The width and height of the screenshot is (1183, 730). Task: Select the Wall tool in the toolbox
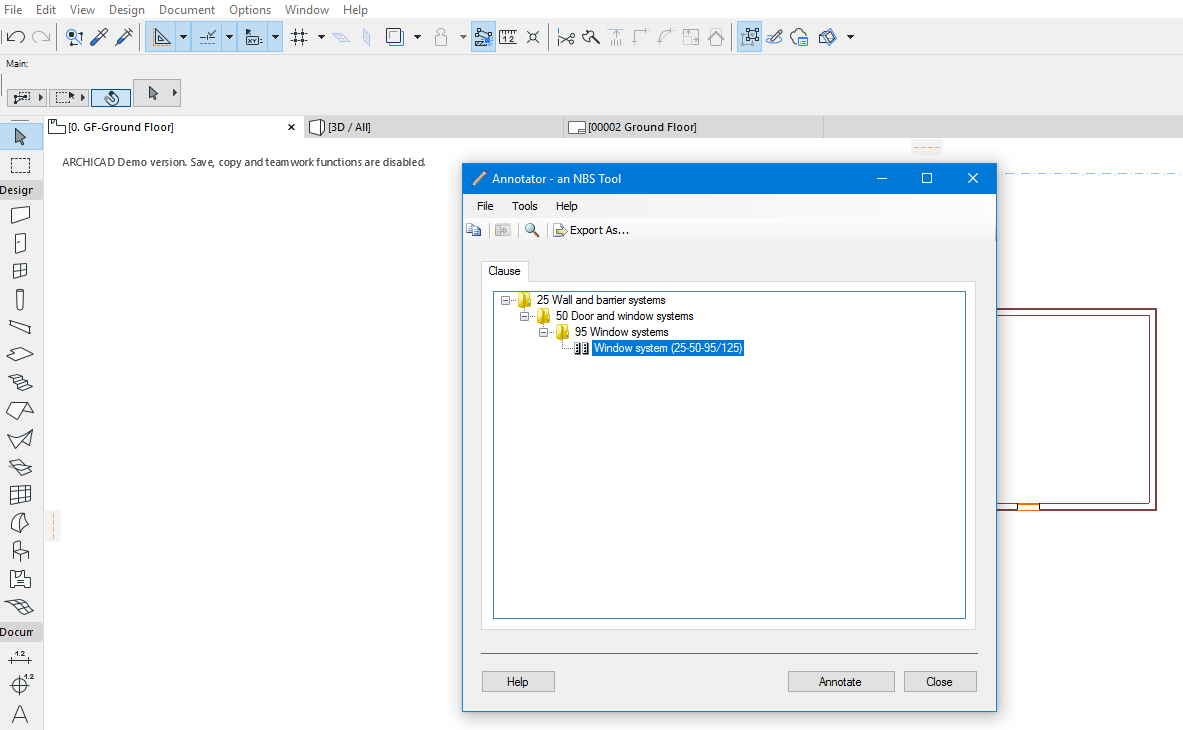pos(20,215)
